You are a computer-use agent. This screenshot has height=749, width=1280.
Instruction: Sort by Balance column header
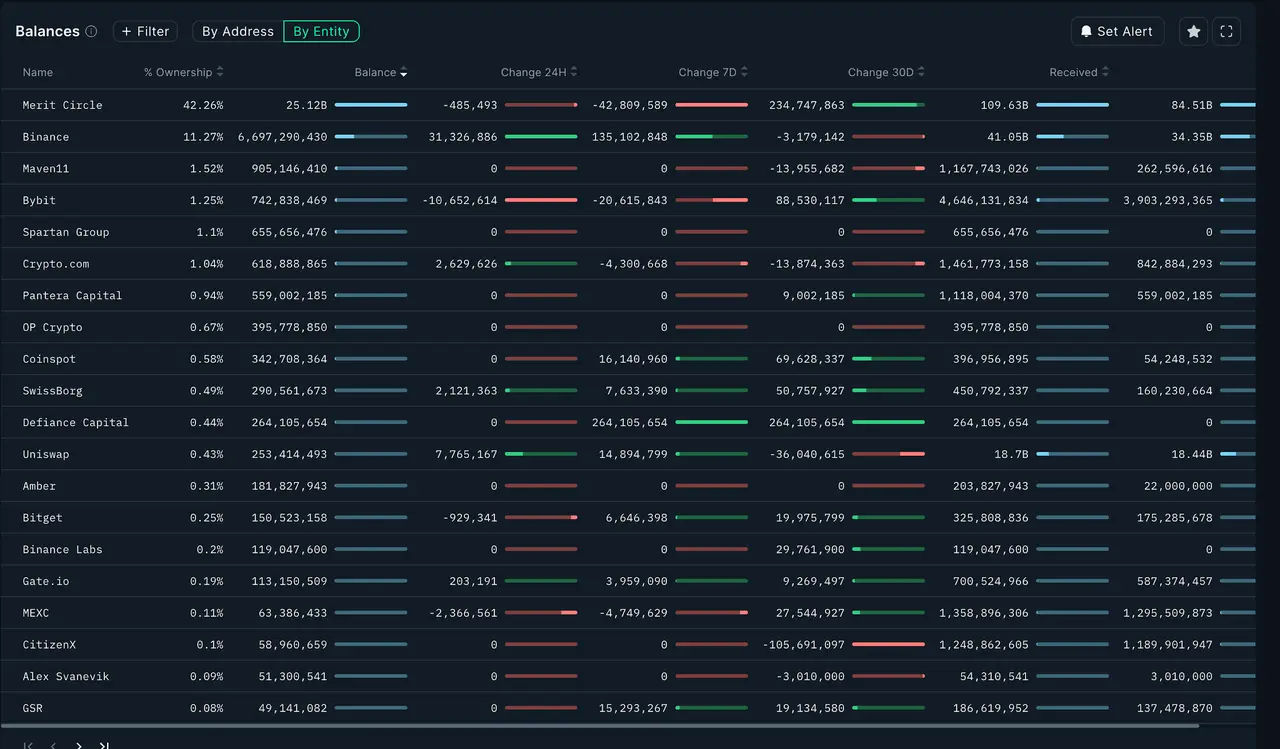tap(381, 72)
